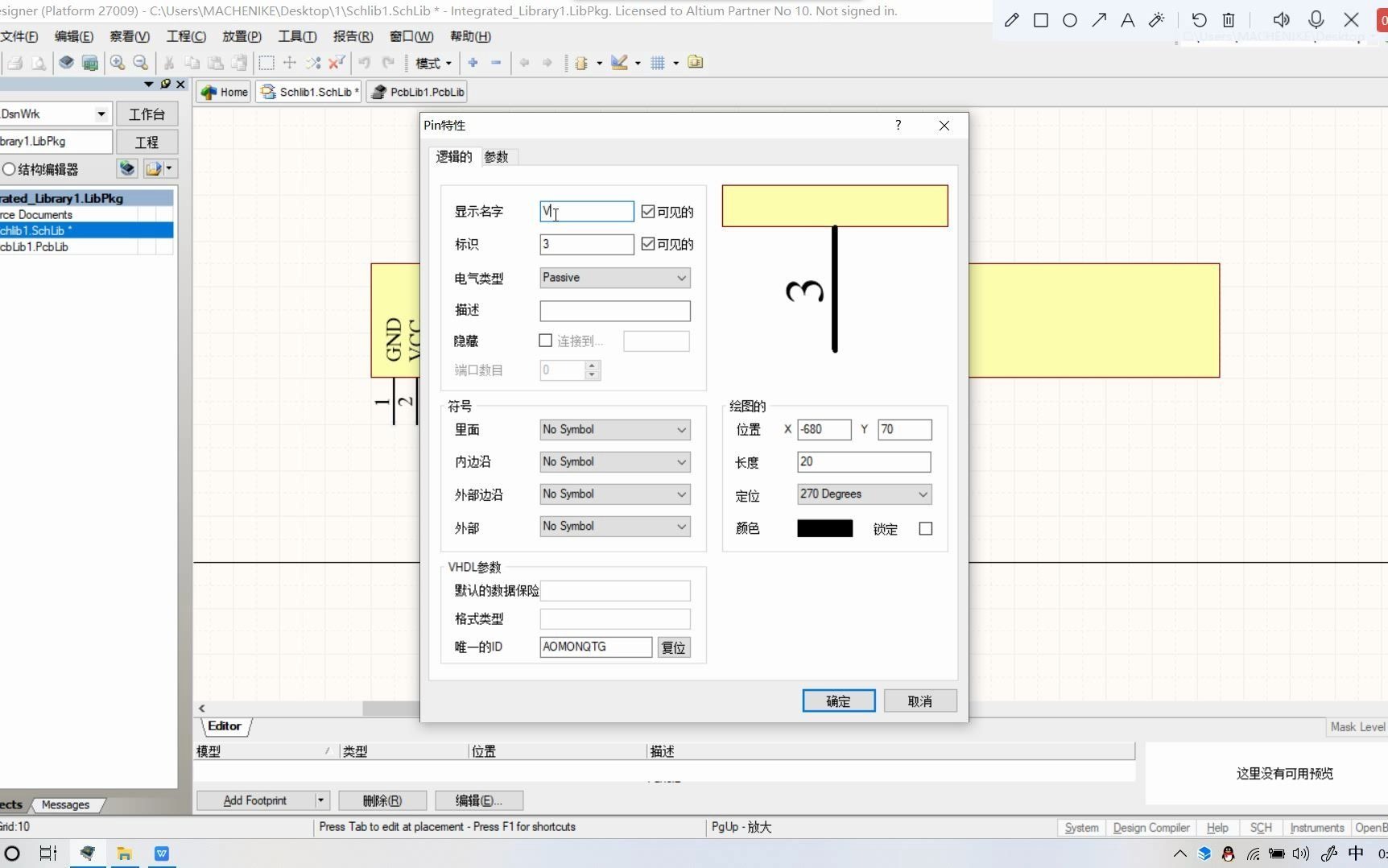
Task: Select the Zoom Out tool
Action: pyautogui.click(x=141, y=63)
